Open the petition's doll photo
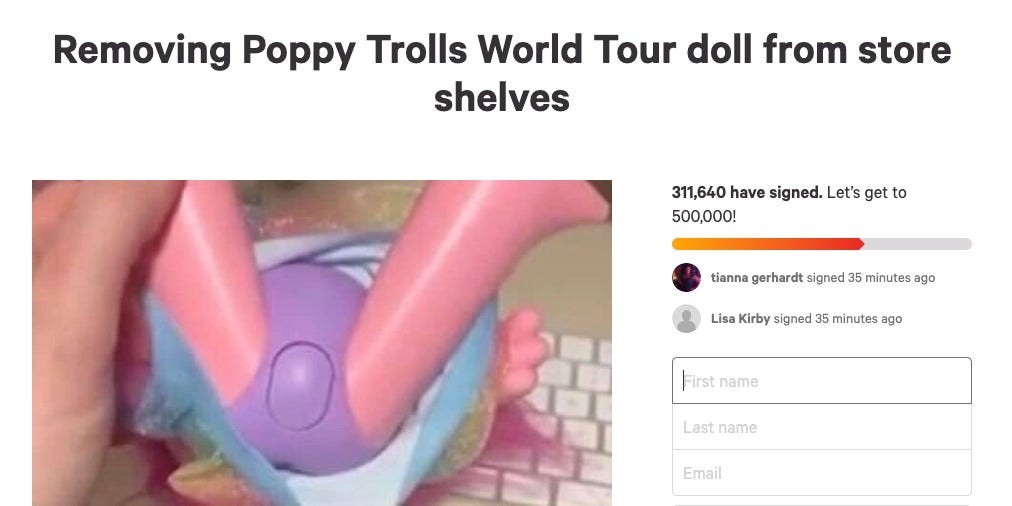1012x506 pixels. point(322,343)
